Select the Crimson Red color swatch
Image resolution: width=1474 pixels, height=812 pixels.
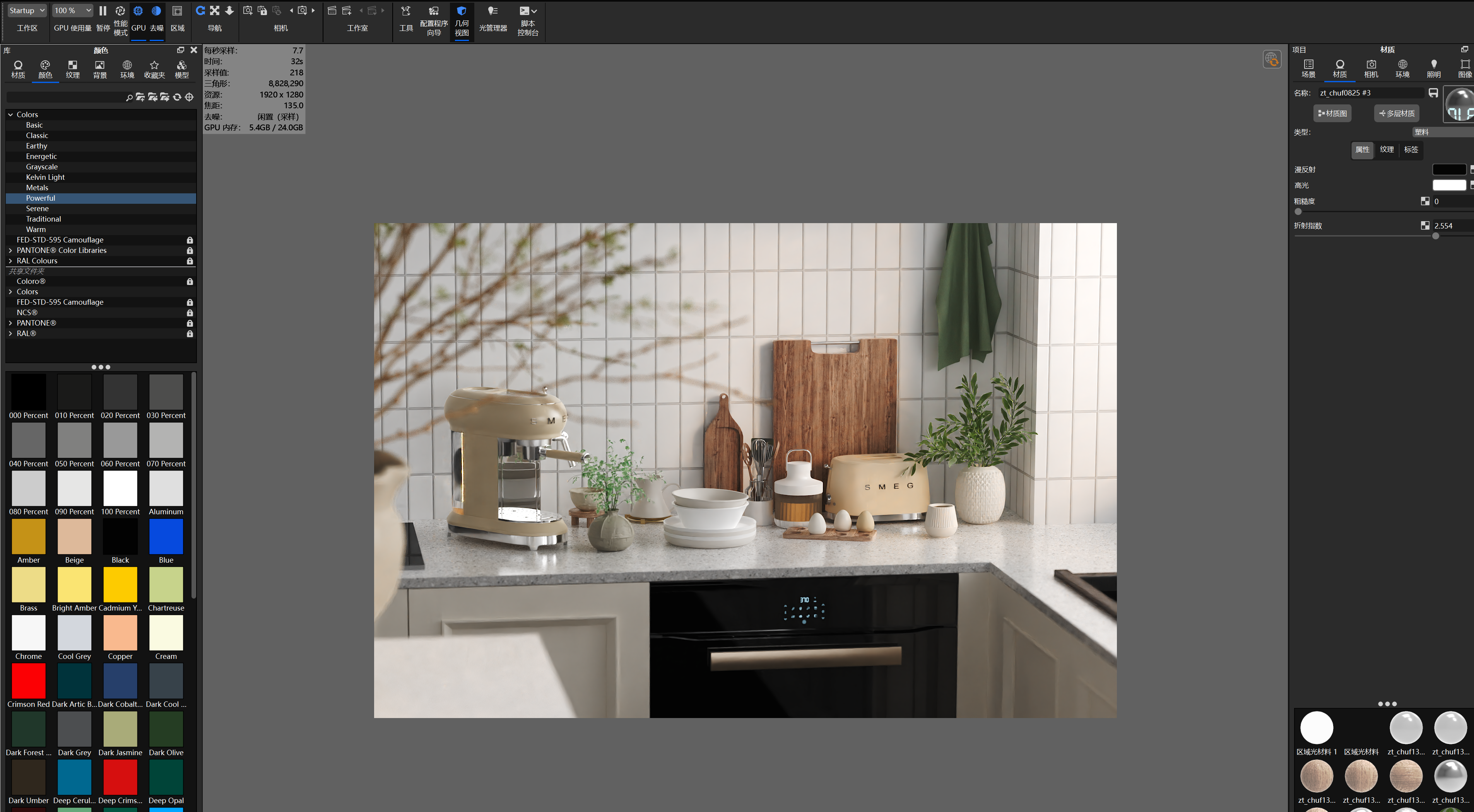click(x=29, y=681)
